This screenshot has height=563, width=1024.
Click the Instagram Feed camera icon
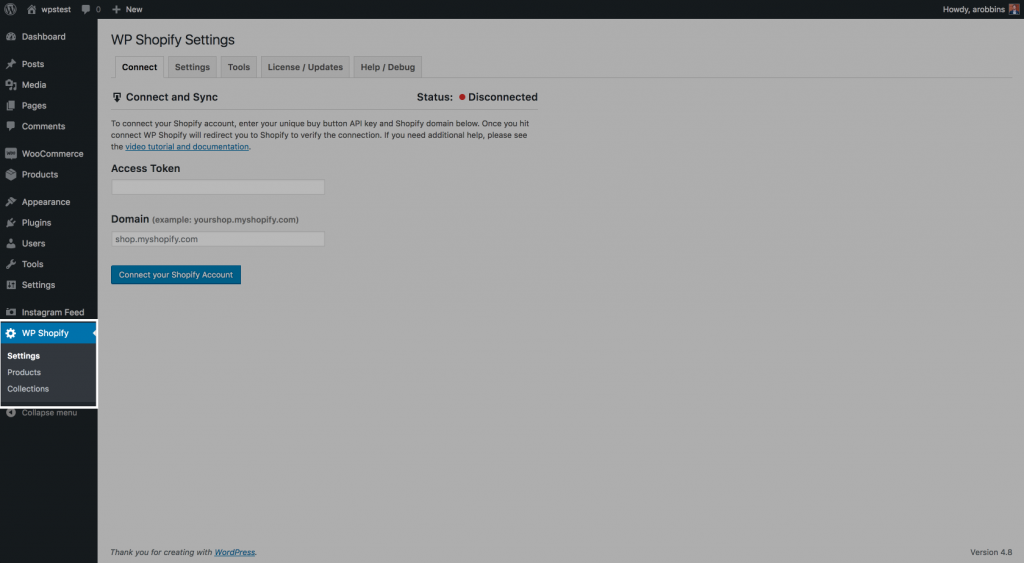[x=11, y=312]
